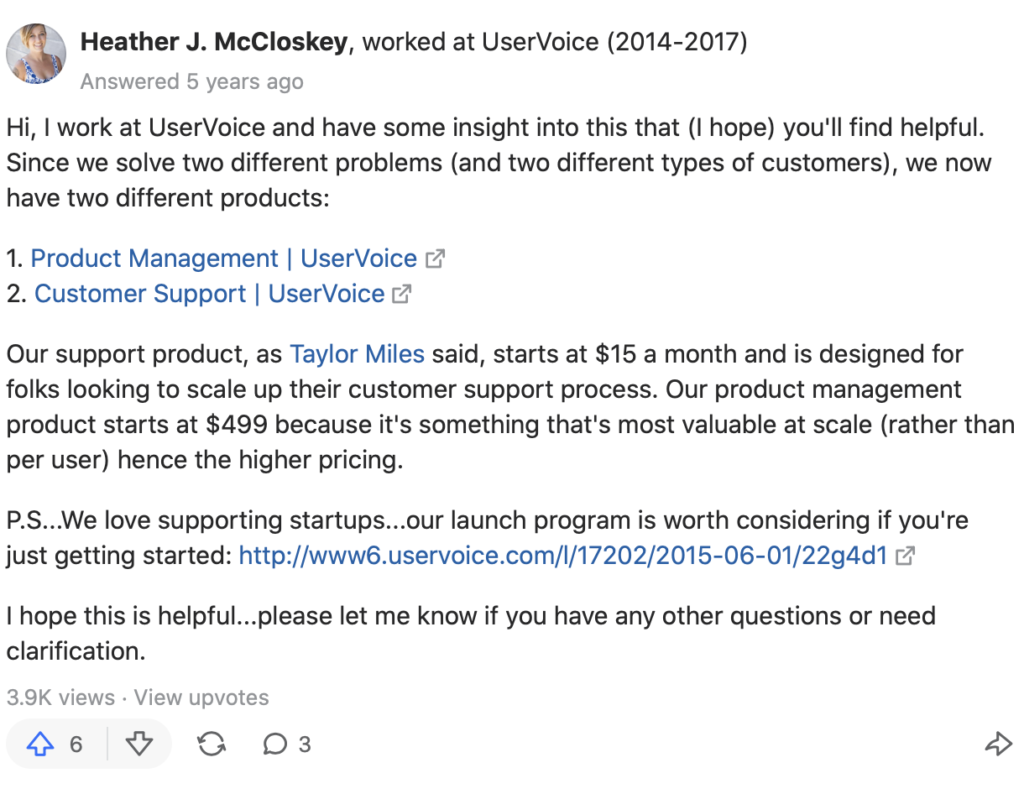The height and width of the screenshot is (794, 1024).
Task: Click the worked at UserVoice credential text
Action: (x=554, y=42)
